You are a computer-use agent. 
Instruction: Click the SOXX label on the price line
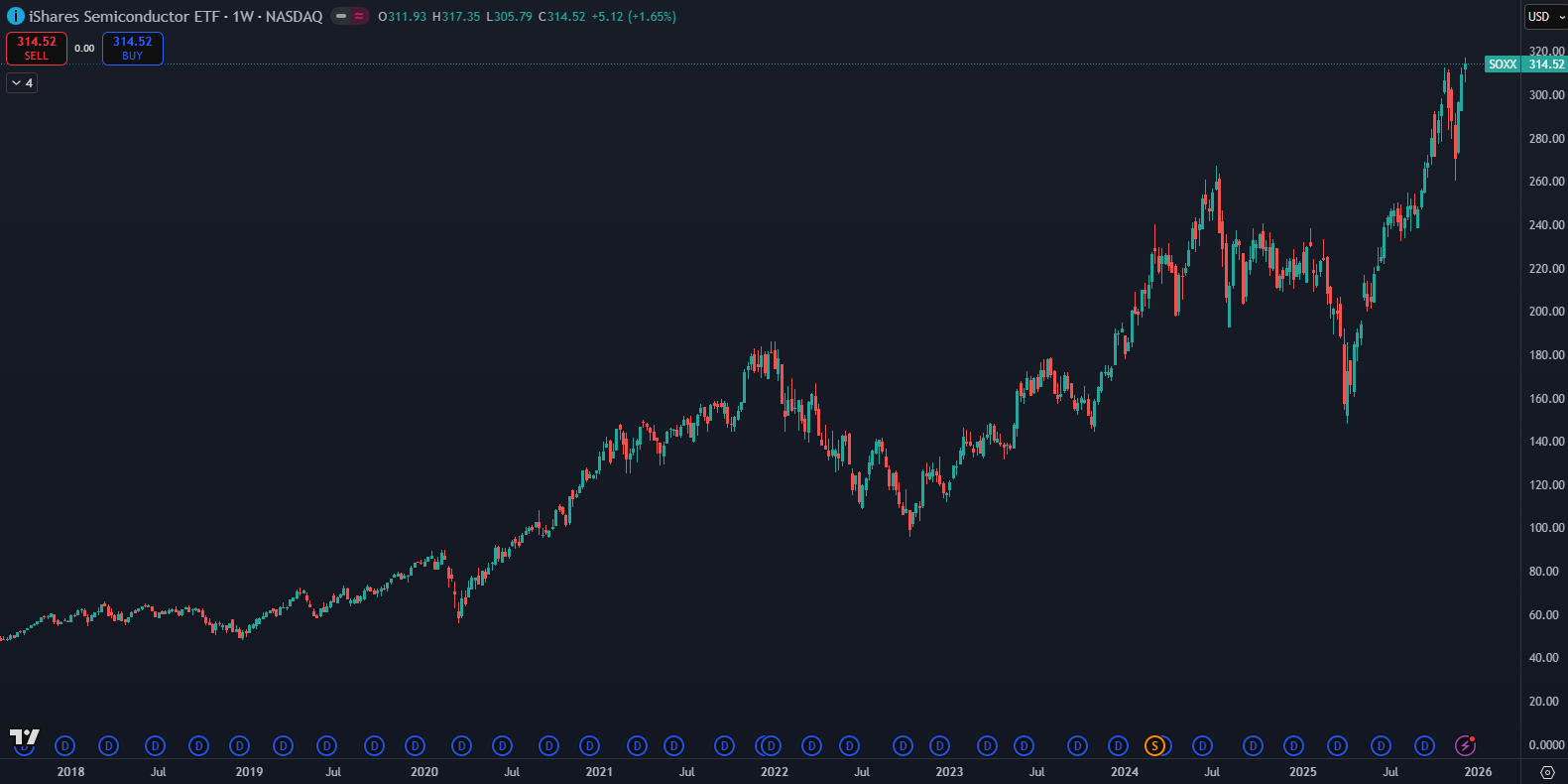tap(1503, 65)
